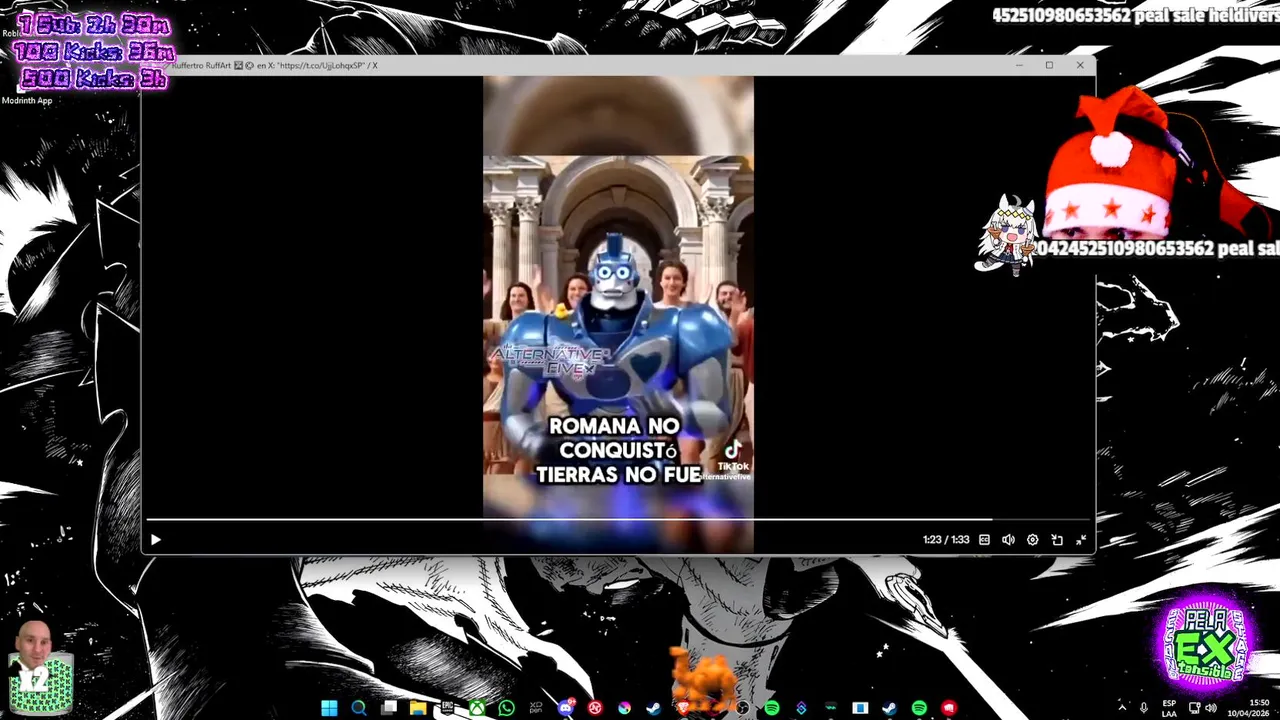Switch the ESP LAA input language
This screenshot has height=720, width=1280.
pos(1169,708)
